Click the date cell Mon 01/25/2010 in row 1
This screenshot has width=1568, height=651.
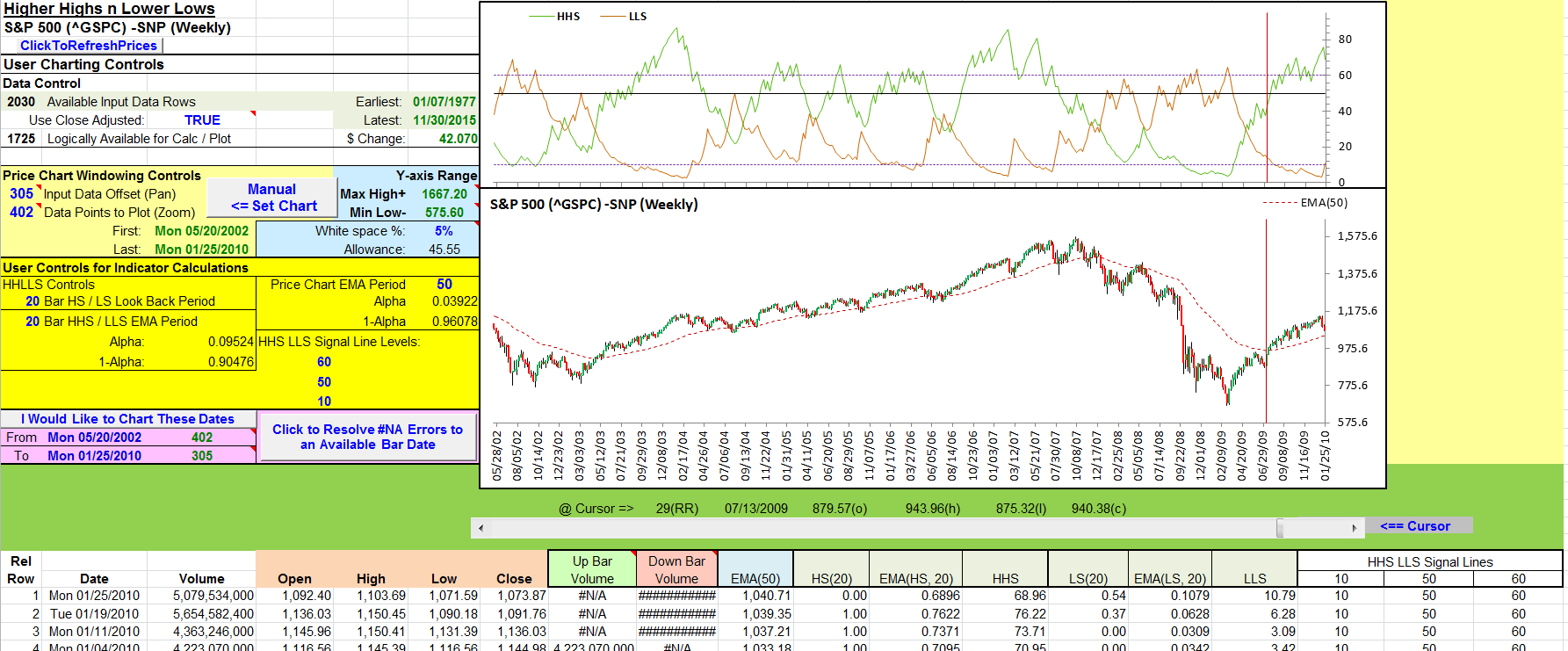coord(94,596)
